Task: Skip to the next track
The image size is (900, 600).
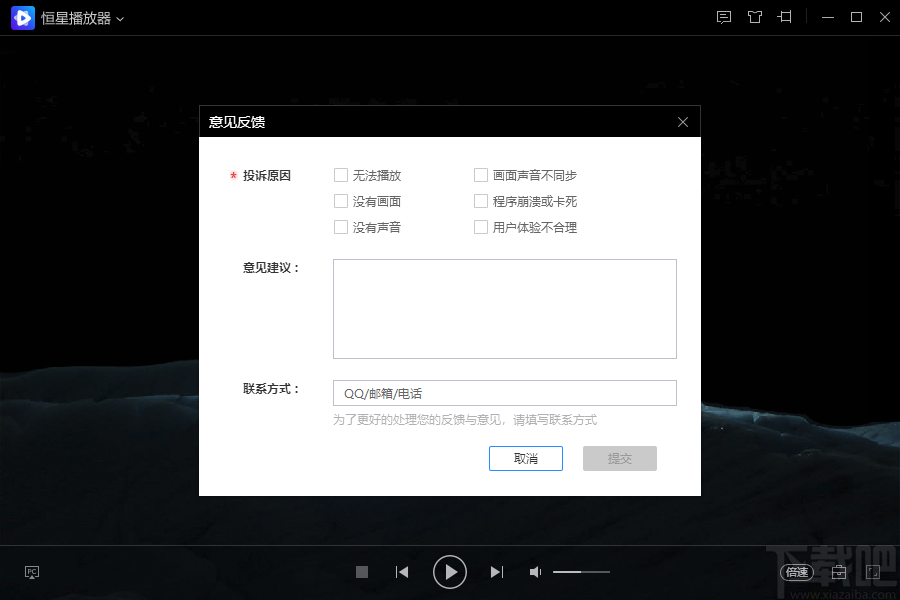Action: pos(497,572)
